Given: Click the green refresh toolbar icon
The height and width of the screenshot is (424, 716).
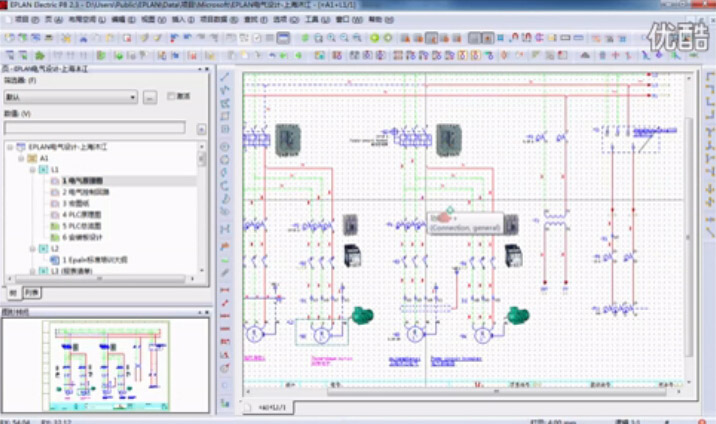Looking at the screenshot, I should pyautogui.click(x=305, y=38).
